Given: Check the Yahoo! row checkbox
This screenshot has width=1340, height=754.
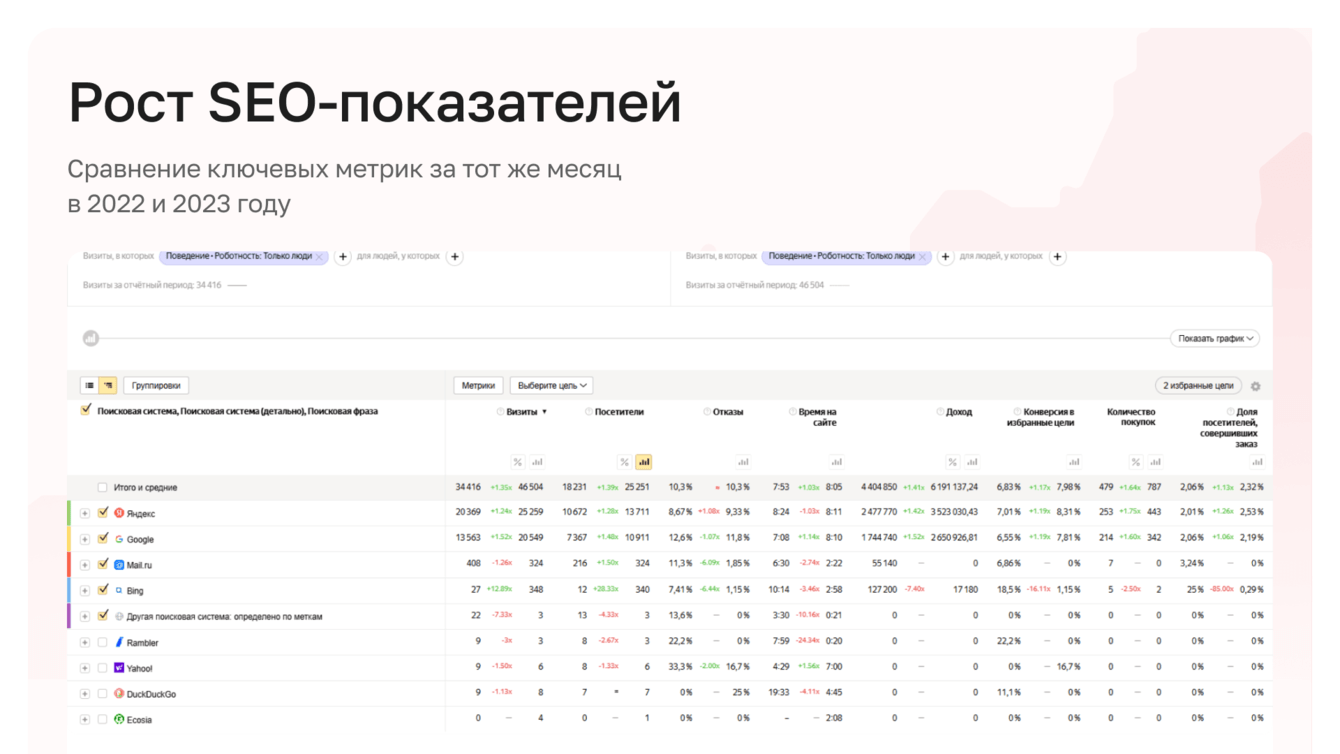Looking at the screenshot, I should [x=102, y=668].
